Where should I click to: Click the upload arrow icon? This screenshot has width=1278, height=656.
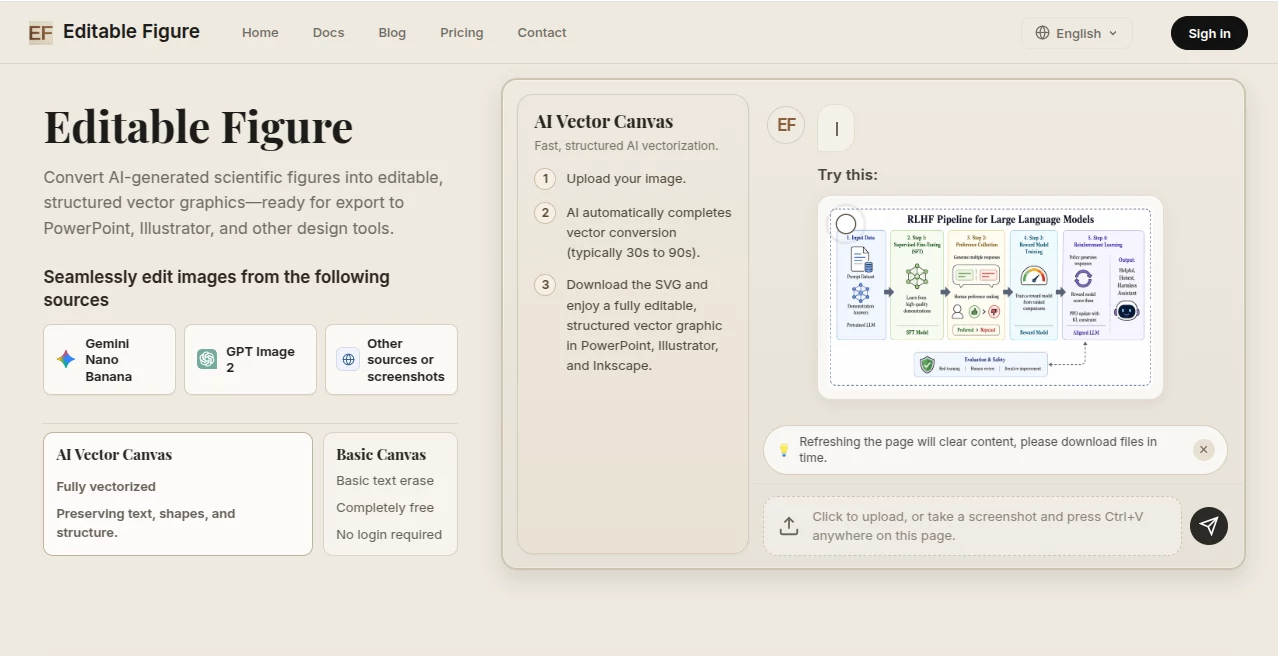[x=789, y=526]
